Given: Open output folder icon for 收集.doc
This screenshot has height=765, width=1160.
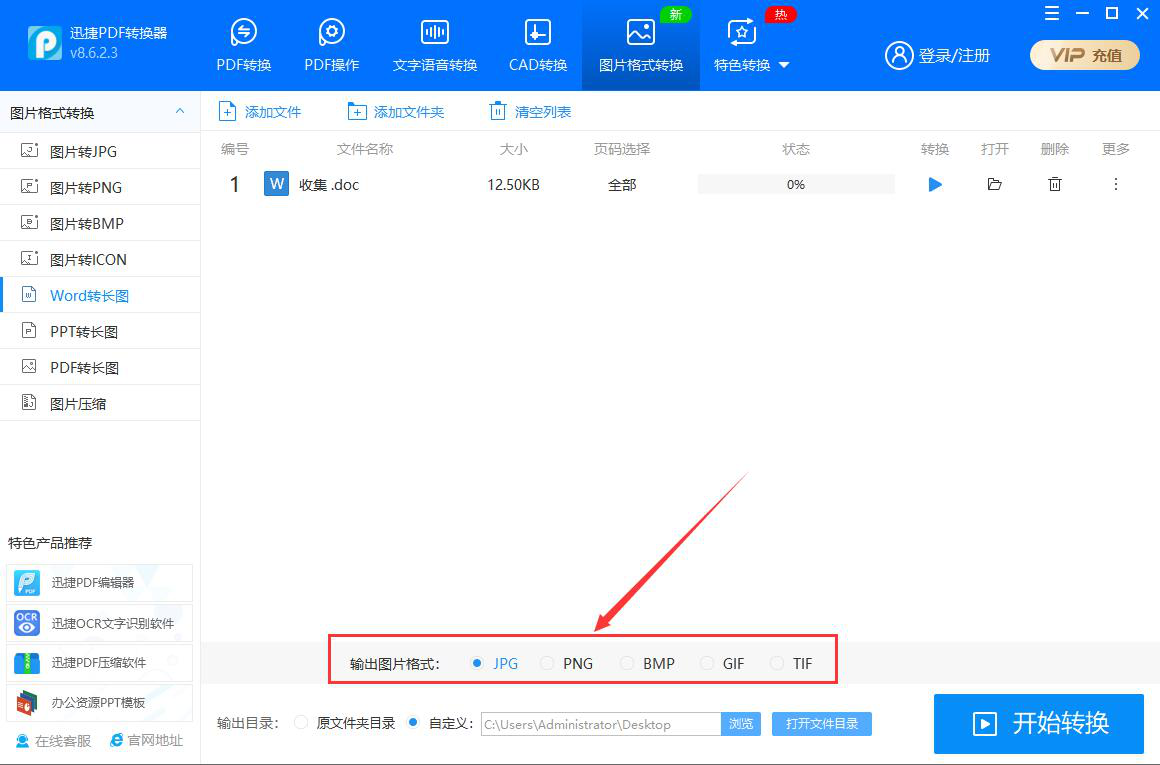Looking at the screenshot, I should pos(994,184).
